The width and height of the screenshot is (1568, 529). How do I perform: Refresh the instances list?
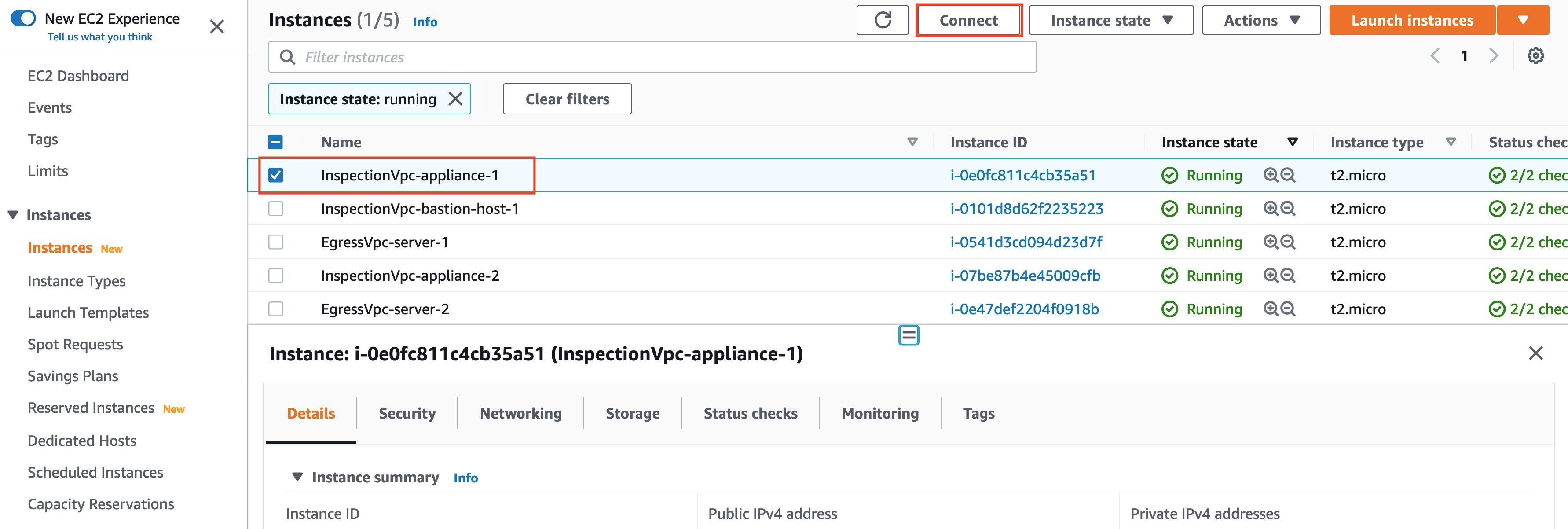click(882, 20)
